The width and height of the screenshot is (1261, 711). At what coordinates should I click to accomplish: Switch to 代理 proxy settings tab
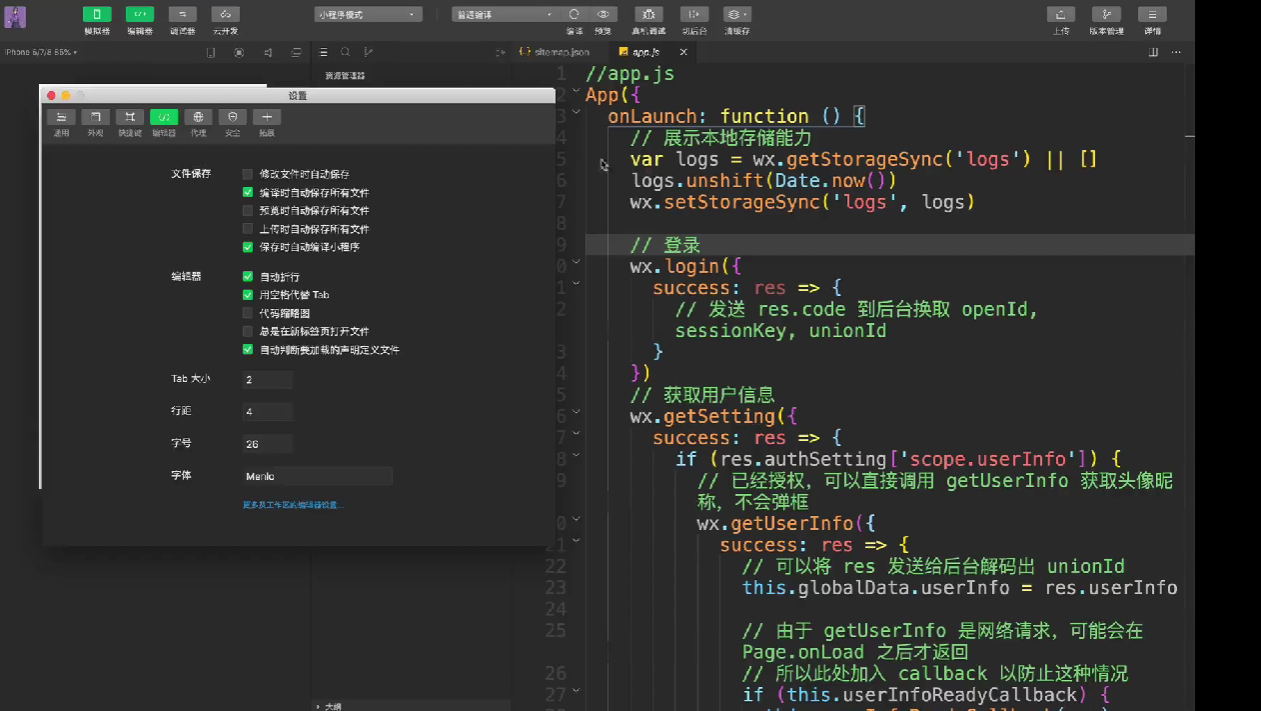198,123
